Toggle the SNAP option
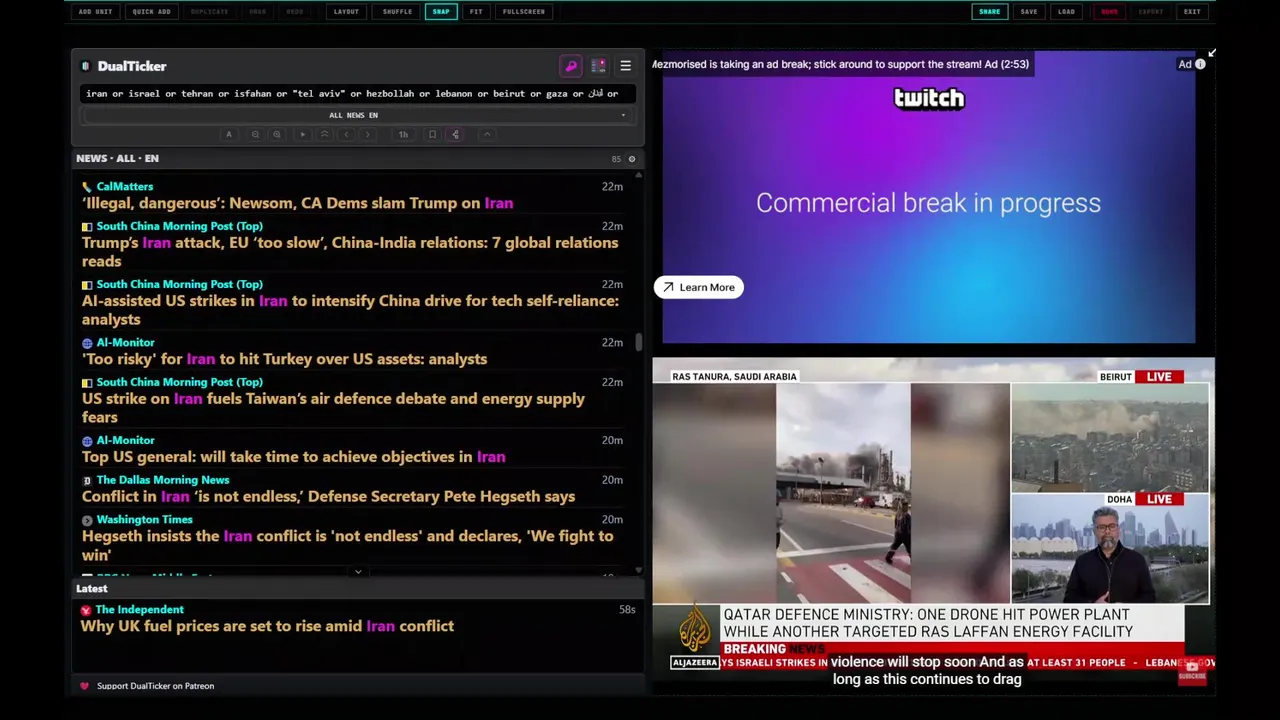Viewport: 1280px width, 720px height. [441, 12]
